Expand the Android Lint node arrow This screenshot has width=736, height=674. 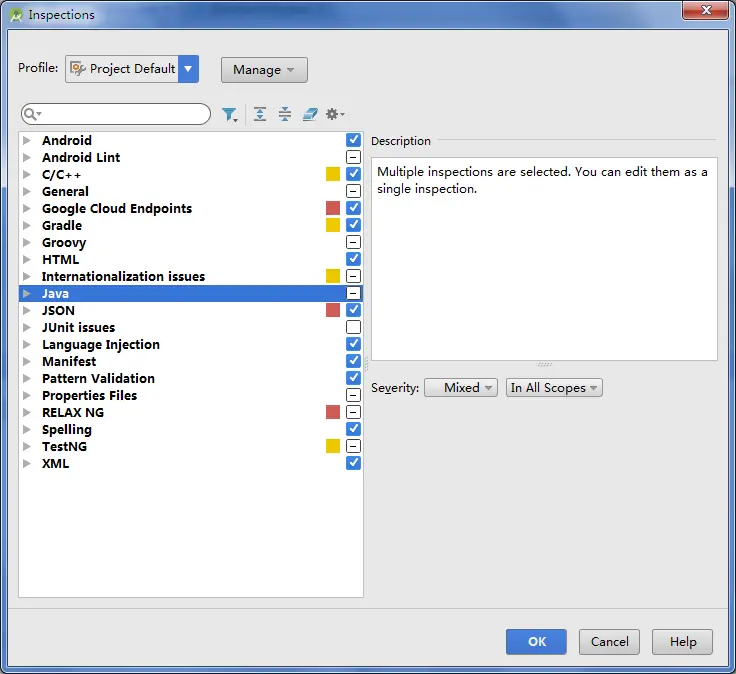pyautogui.click(x=27, y=157)
